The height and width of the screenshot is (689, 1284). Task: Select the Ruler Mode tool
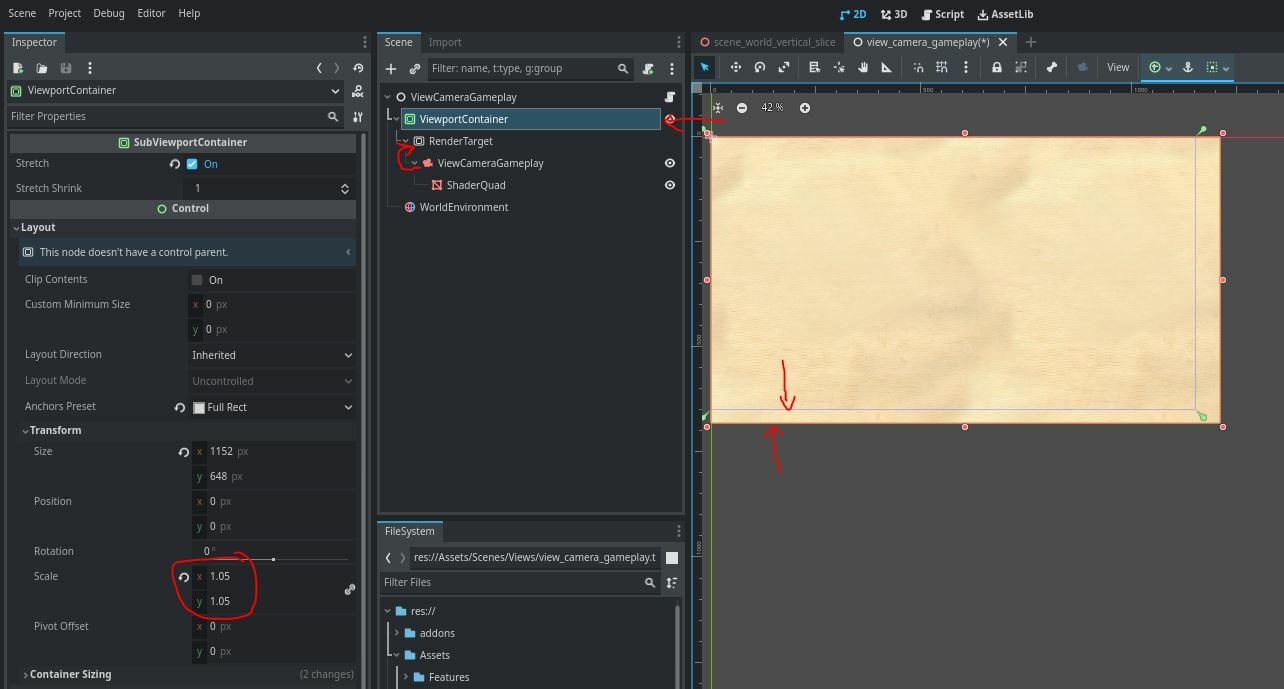coord(887,67)
